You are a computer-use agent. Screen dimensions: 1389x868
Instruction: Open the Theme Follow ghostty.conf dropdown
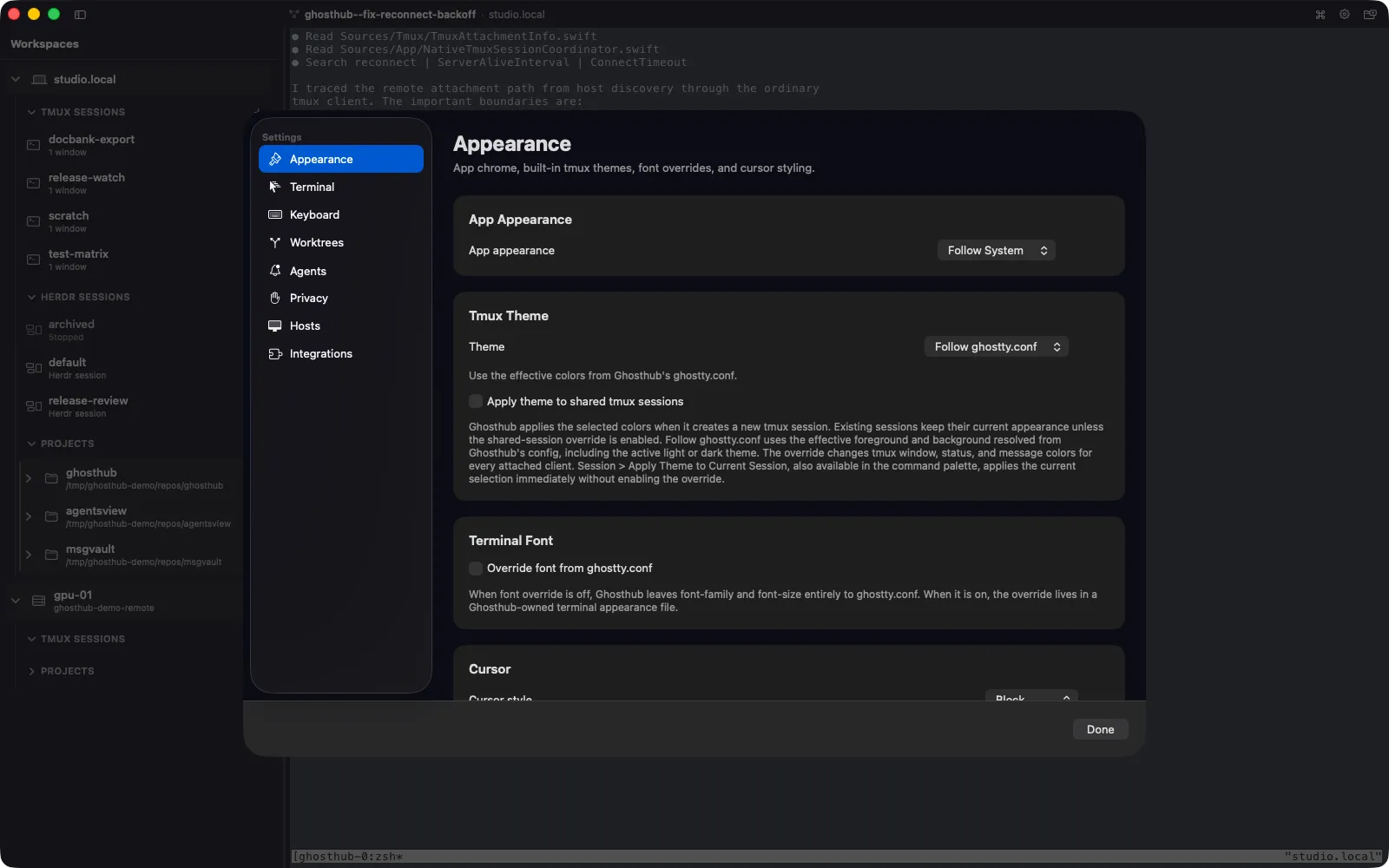[996, 346]
